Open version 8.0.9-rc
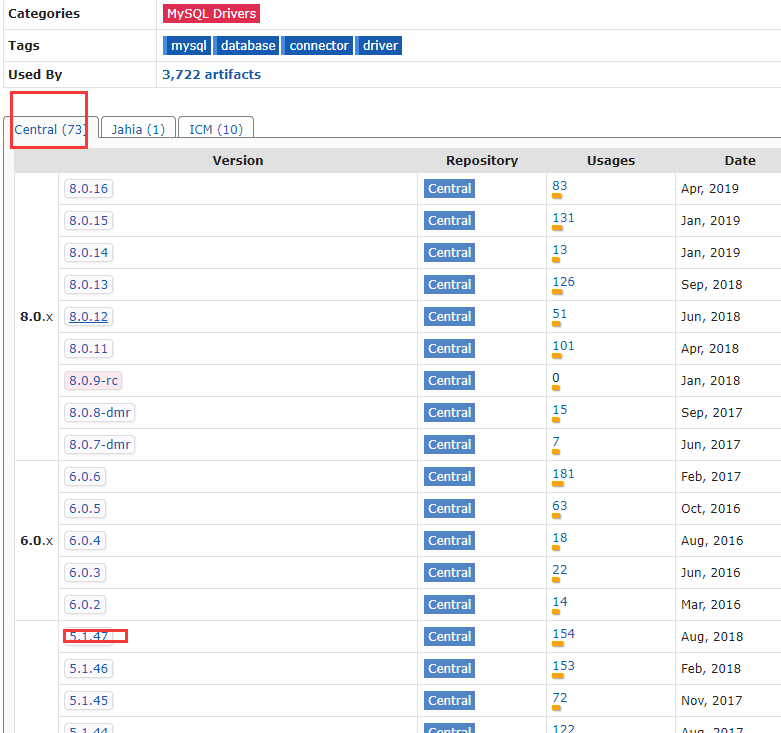 [93, 380]
